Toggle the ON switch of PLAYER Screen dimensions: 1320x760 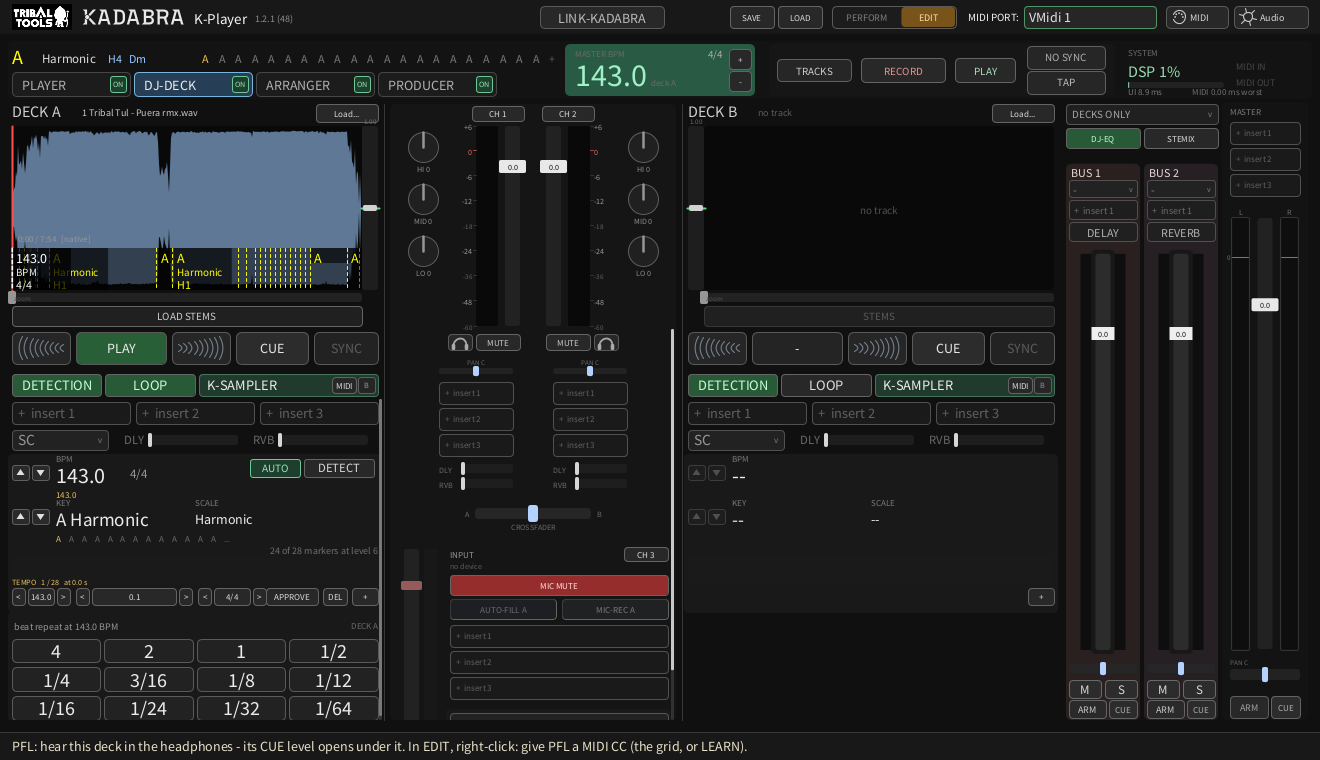pyautogui.click(x=118, y=85)
